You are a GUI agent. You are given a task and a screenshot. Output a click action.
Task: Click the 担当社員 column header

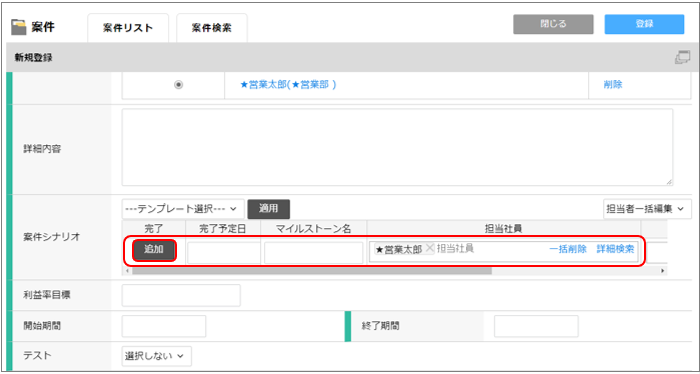504,229
